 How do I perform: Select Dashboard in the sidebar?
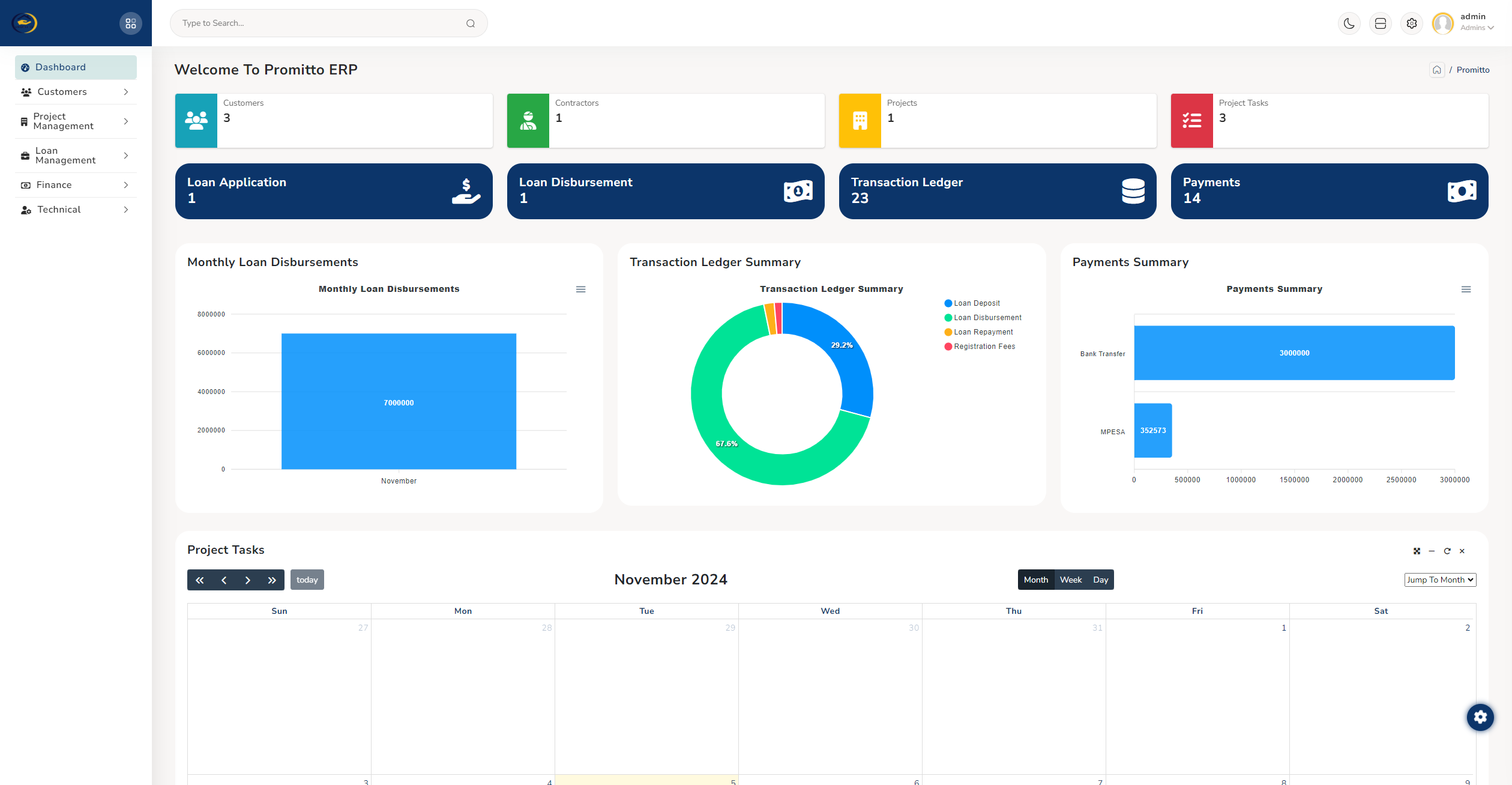[x=76, y=67]
